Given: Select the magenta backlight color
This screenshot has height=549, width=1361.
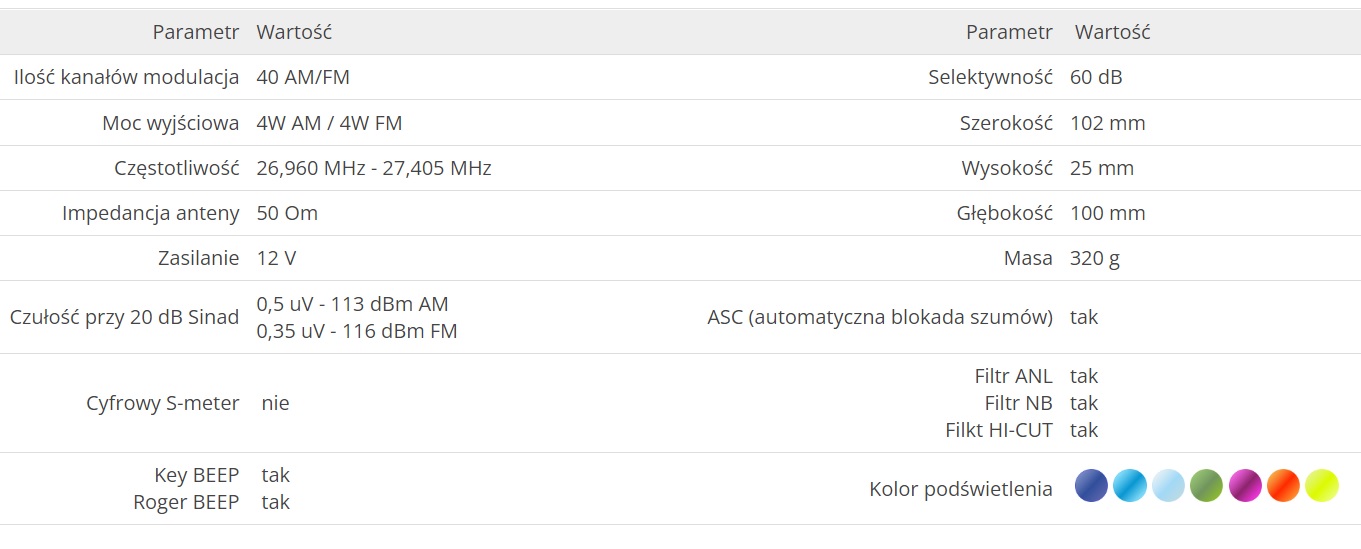Looking at the screenshot, I should coord(1245,486).
